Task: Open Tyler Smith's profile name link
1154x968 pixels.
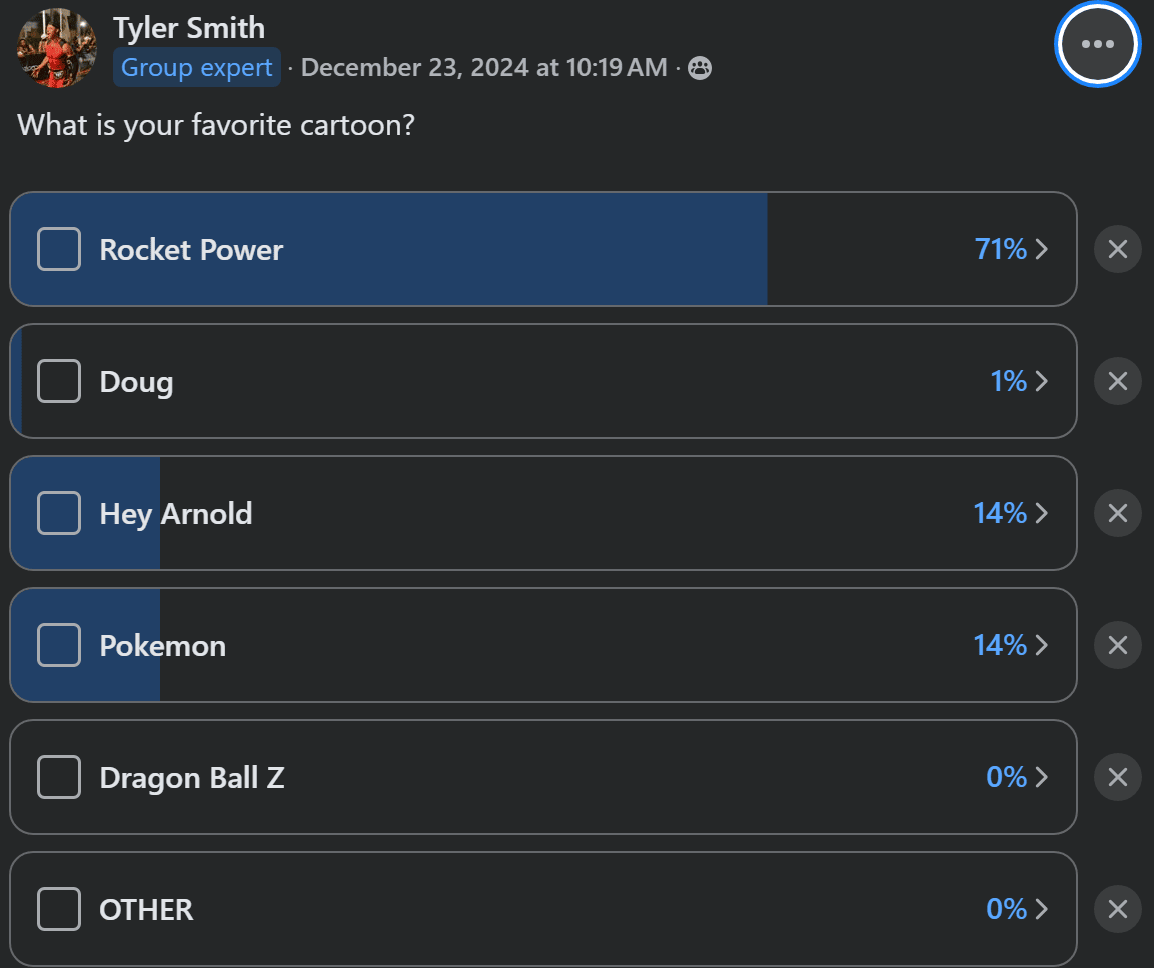Action: click(x=188, y=28)
